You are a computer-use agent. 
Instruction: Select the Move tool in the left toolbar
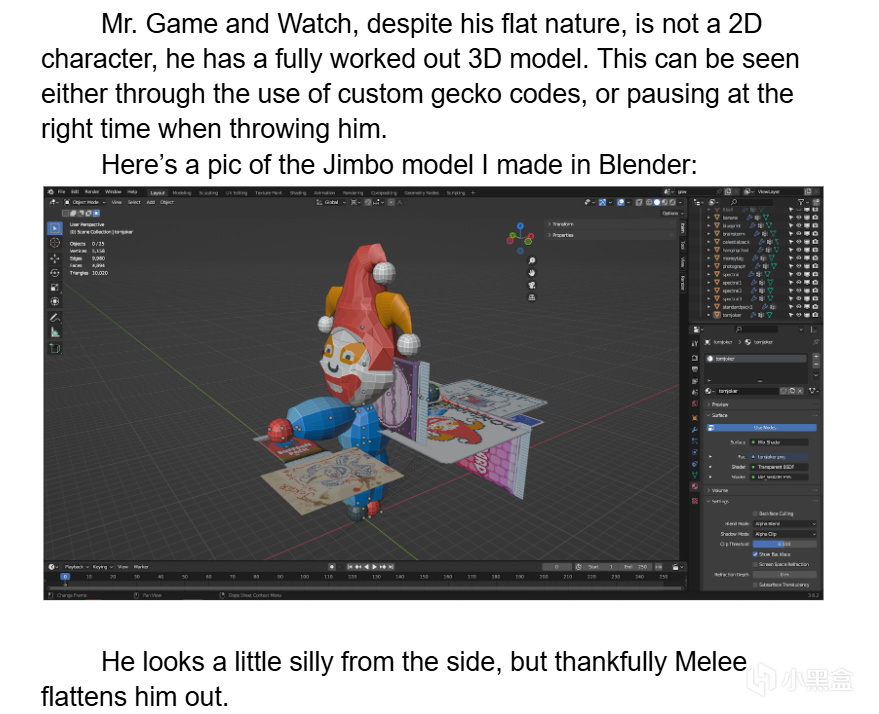(x=54, y=257)
